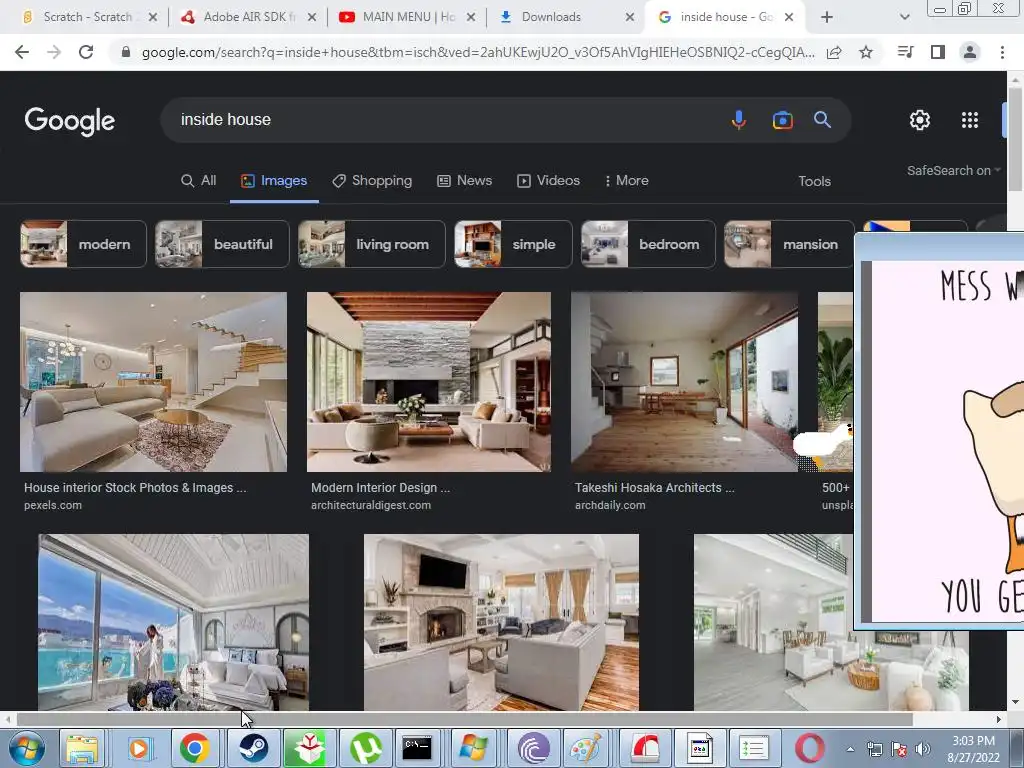The image size is (1024, 768).
Task: Switch to the Downloads tab
Action: [566, 17]
